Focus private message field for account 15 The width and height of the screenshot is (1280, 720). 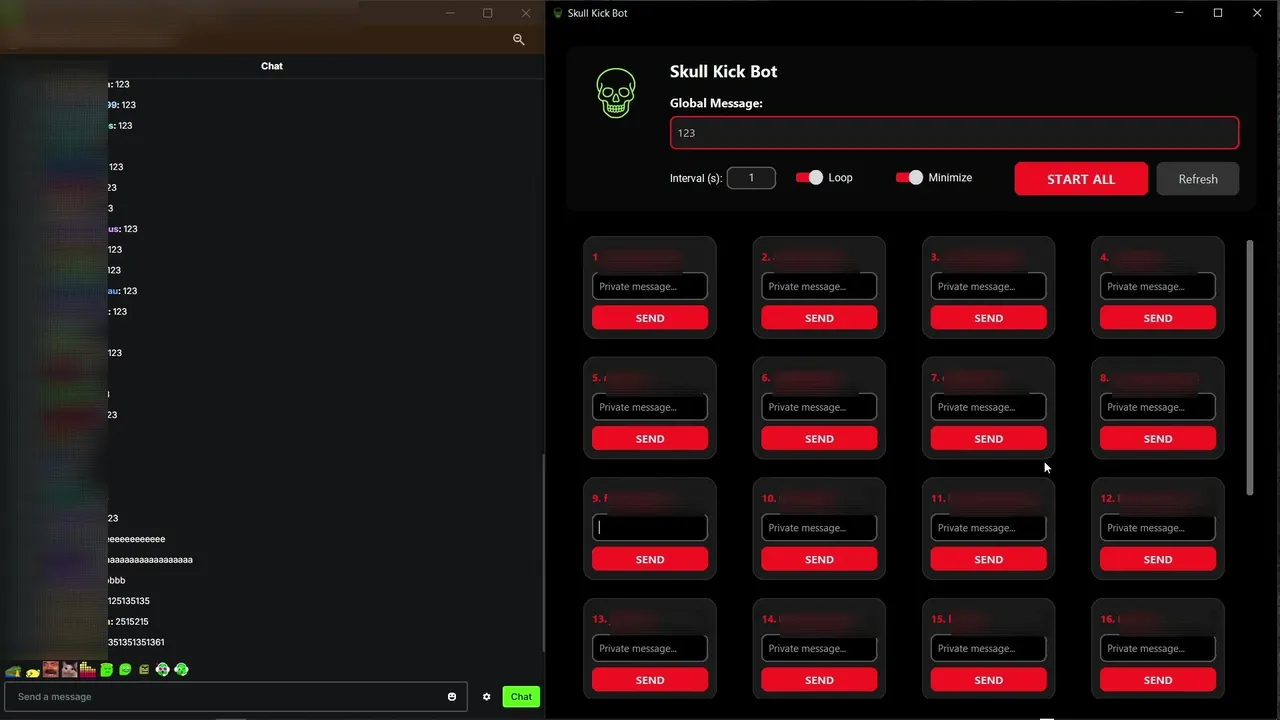[x=988, y=649]
